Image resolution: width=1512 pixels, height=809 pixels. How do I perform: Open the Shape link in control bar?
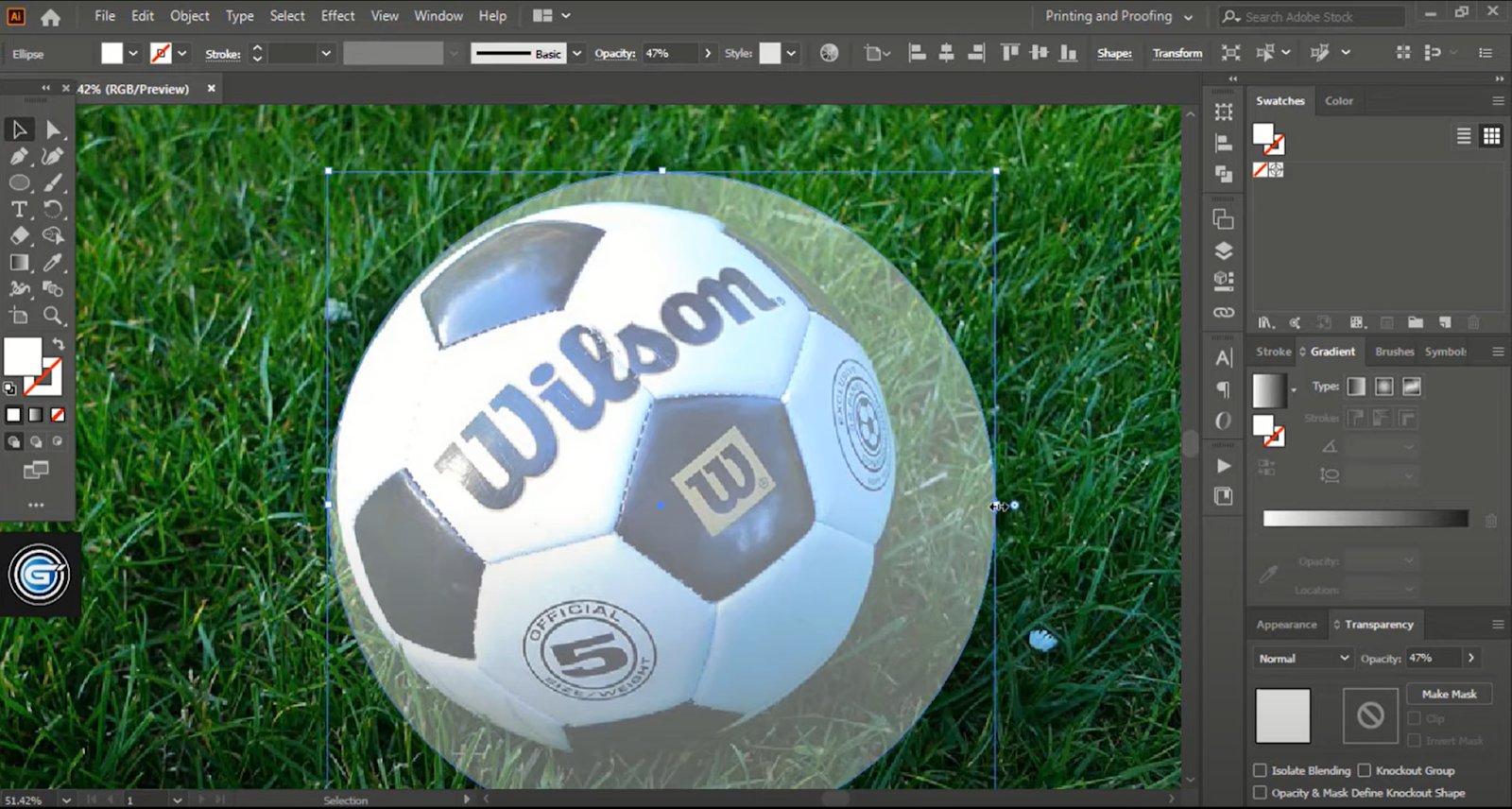point(1114,53)
